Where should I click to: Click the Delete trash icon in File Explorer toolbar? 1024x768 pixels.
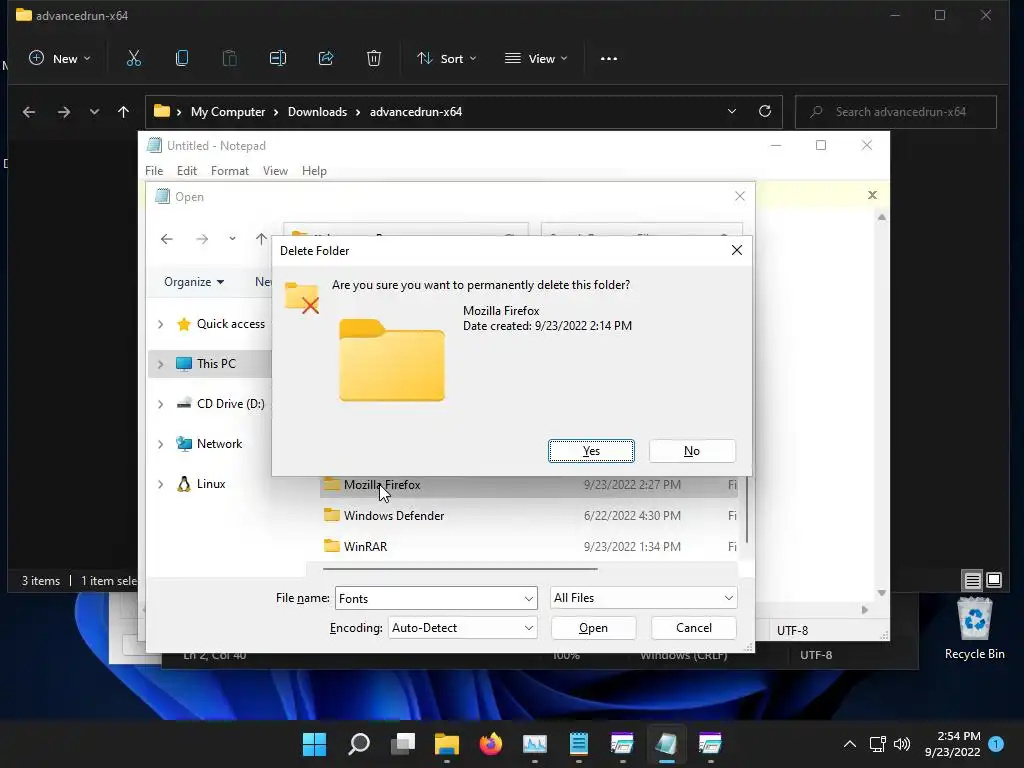pyautogui.click(x=374, y=59)
